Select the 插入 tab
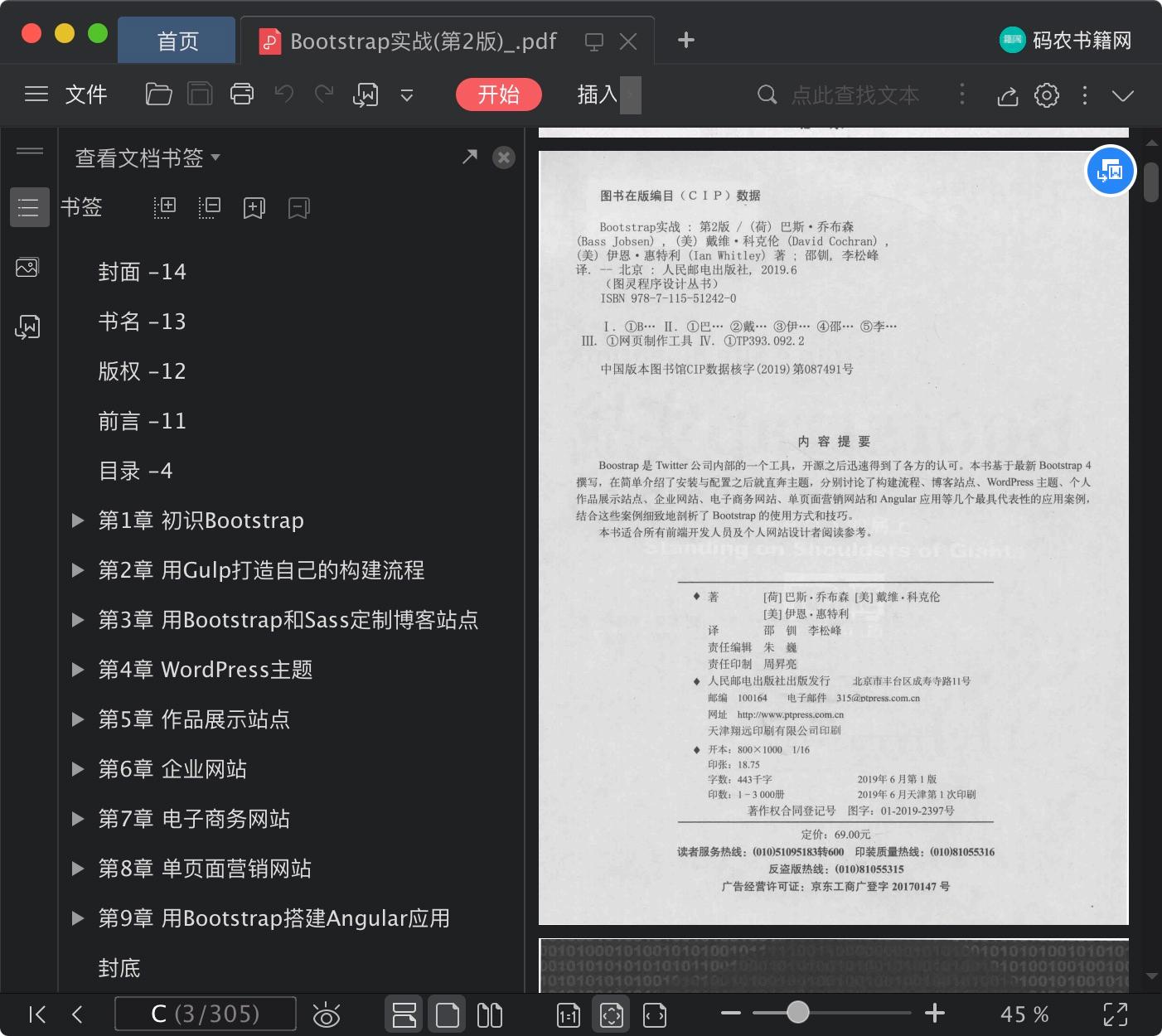 point(598,94)
